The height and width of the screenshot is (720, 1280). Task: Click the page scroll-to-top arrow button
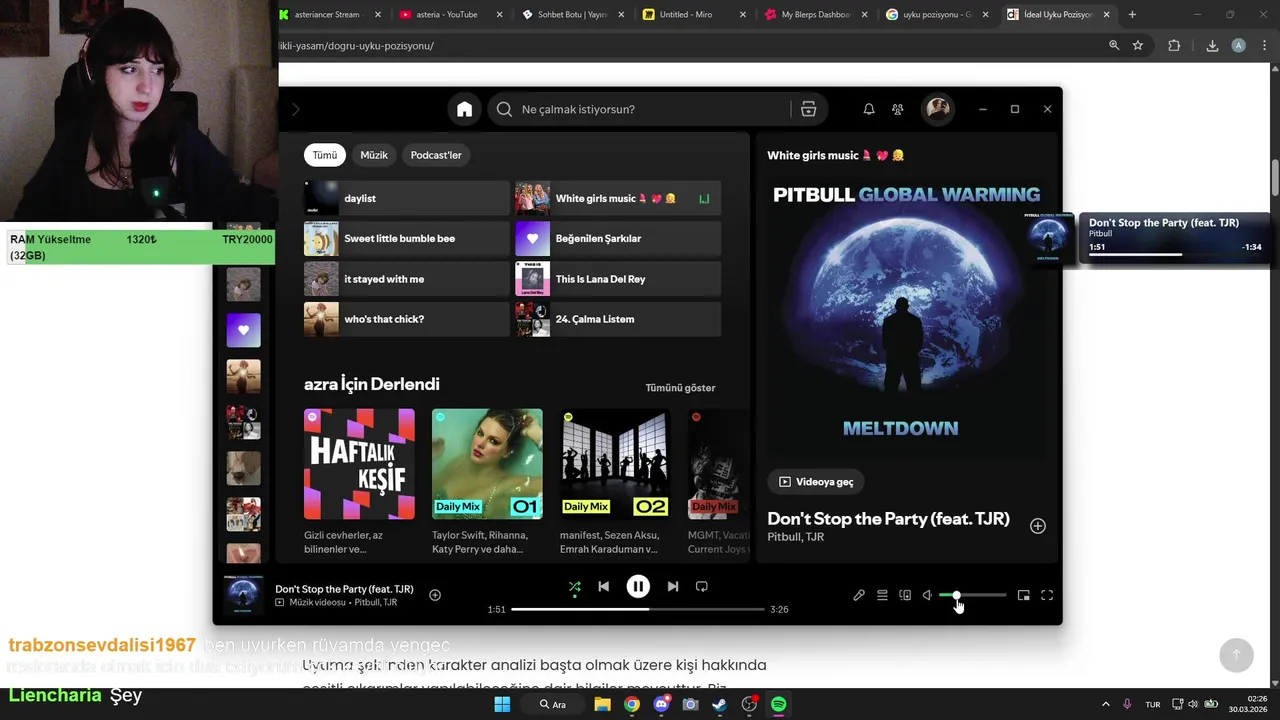click(1236, 655)
